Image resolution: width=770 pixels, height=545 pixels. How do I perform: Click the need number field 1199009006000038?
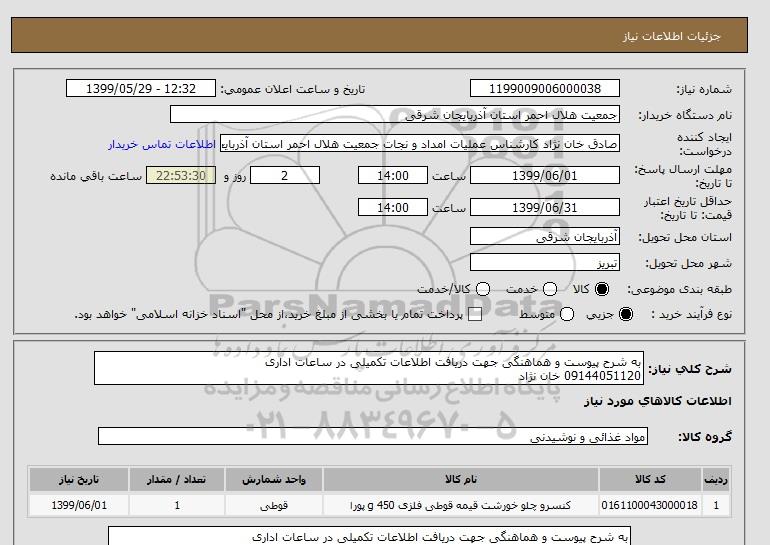(x=545, y=88)
